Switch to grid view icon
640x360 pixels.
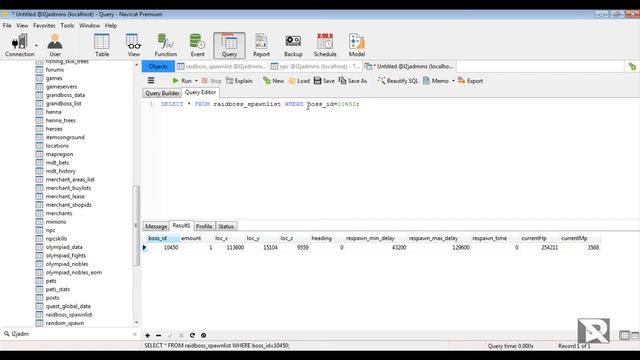(x=624, y=336)
